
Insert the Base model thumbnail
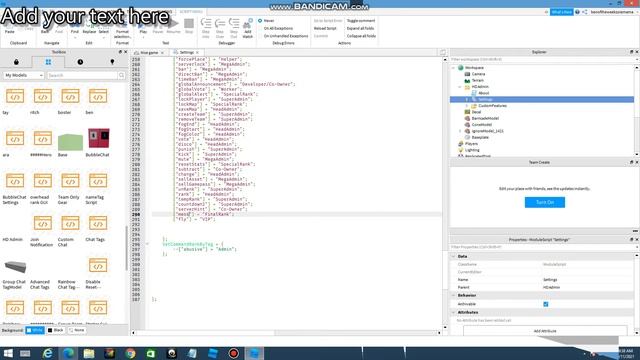[x=70, y=141]
